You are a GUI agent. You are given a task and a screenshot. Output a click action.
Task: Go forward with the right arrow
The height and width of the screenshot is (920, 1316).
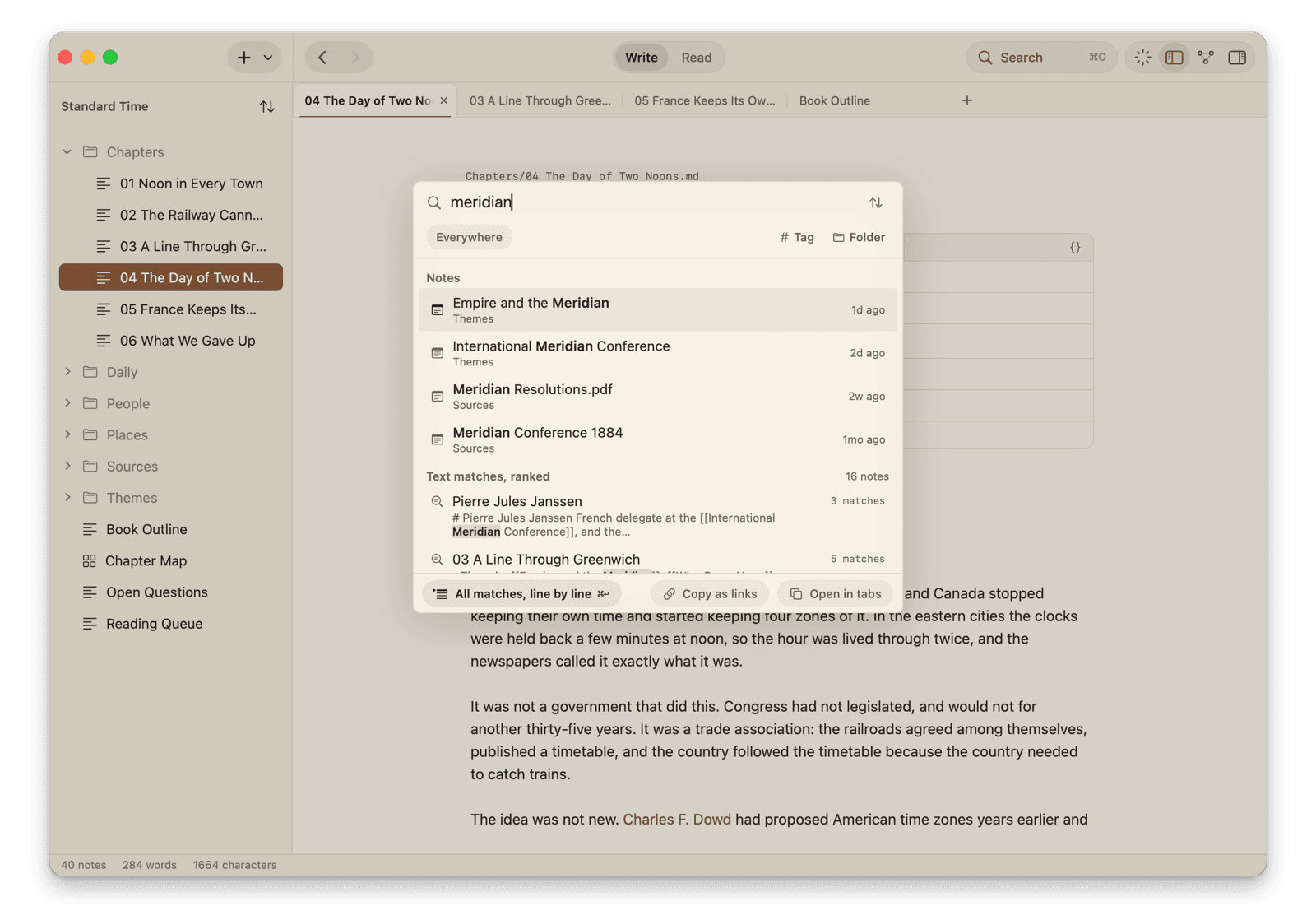pyautogui.click(x=355, y=58)
